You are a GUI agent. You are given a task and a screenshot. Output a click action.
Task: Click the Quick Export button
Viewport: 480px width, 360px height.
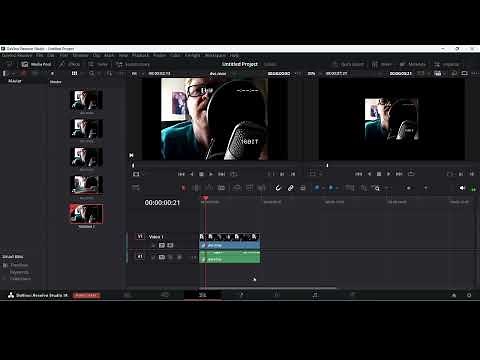(348, 64)
